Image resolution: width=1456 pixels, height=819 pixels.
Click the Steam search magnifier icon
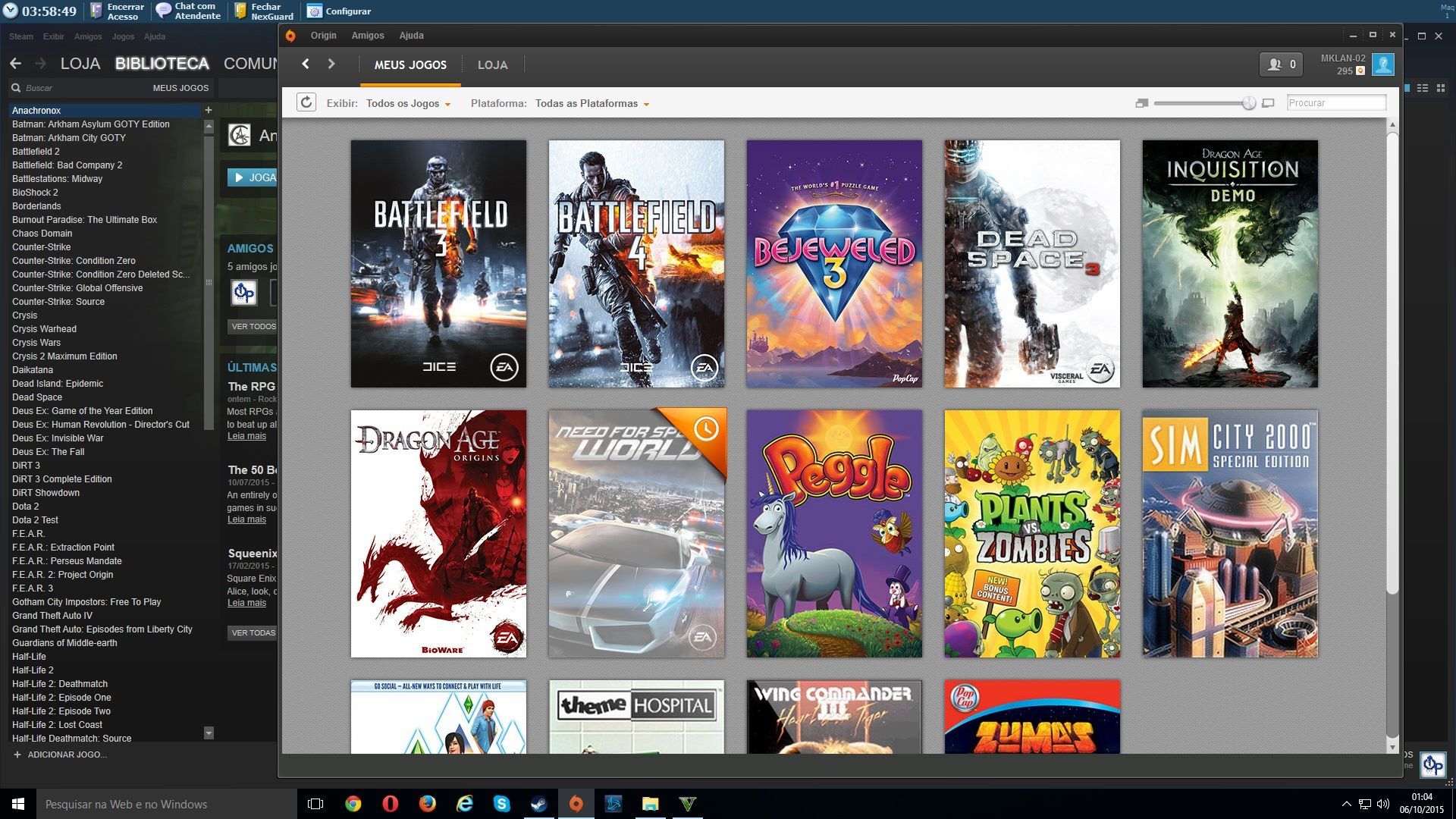point(16,88)
